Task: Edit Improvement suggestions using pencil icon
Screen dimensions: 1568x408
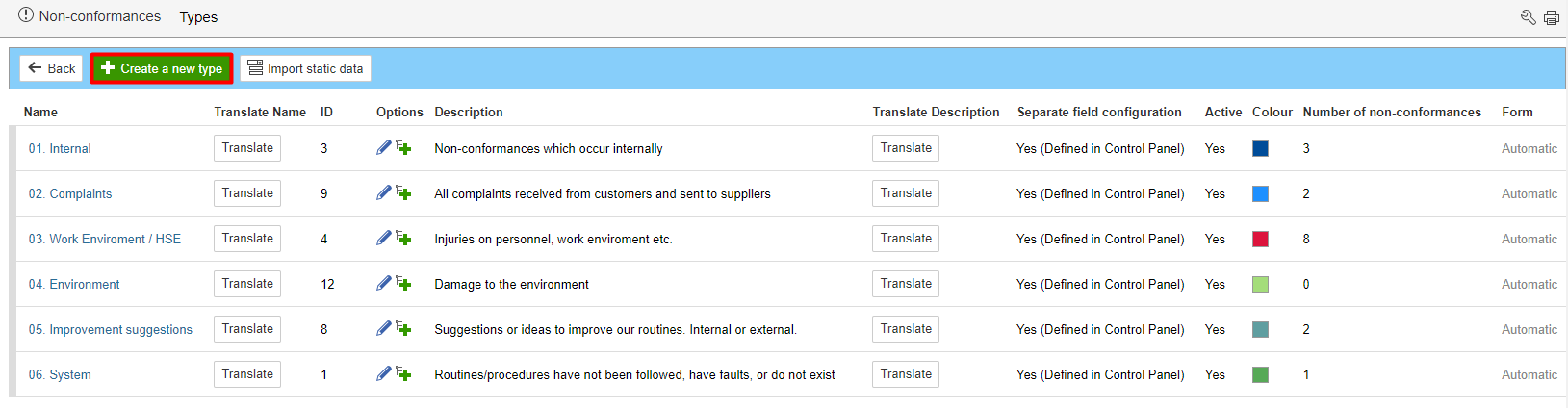Action: [383, 329]
